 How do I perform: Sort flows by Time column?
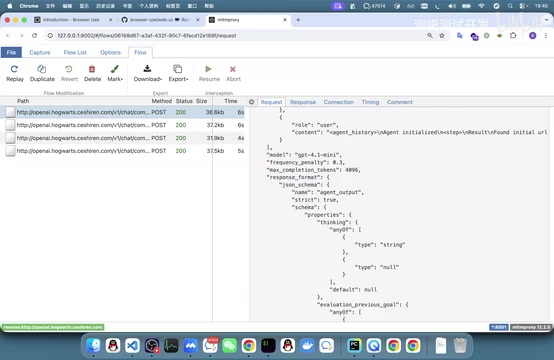(231, 101)
